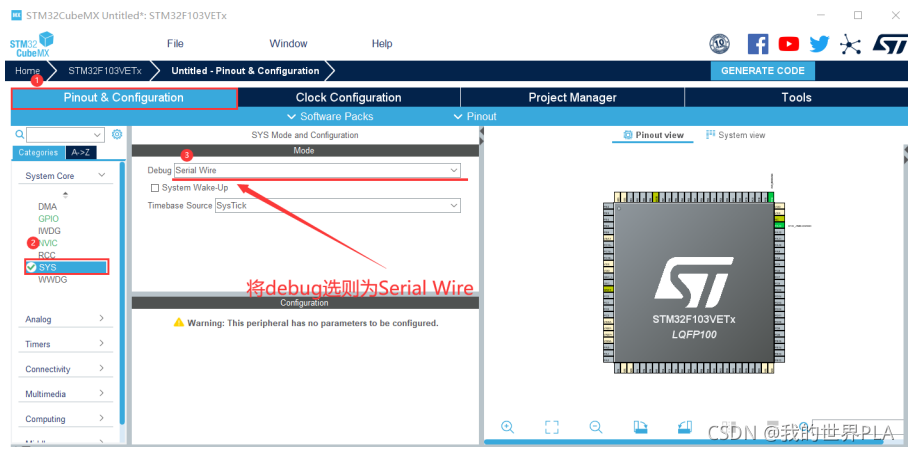Click the STM32F103VETx breadcrumb
910x451 pixels.
tap(104, 71)
